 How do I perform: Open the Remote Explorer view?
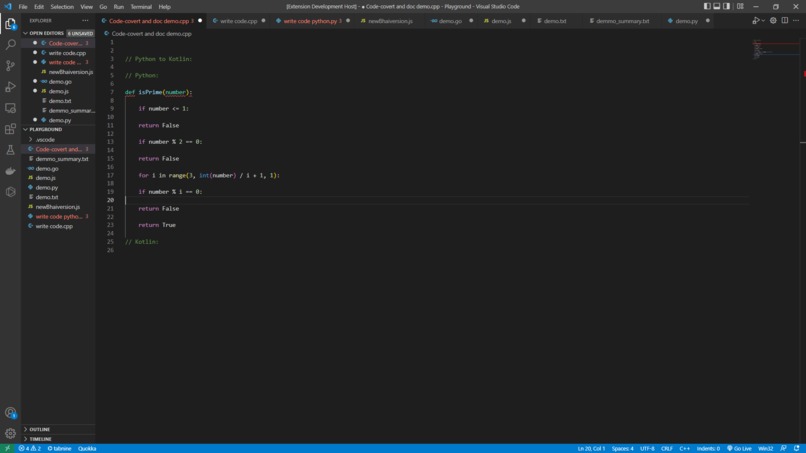pyautogui.click(x=10, y=108)
